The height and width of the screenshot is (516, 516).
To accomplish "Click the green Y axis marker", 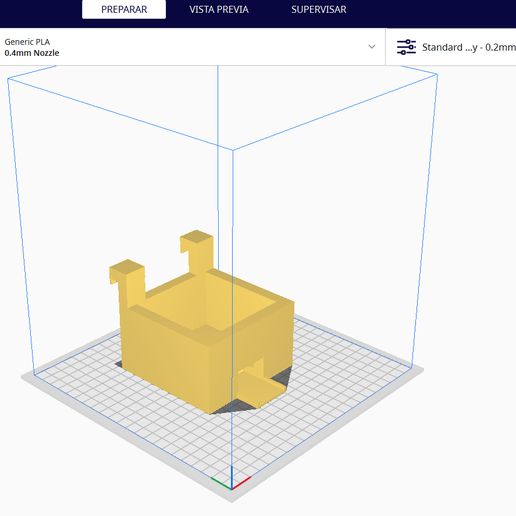I will [221, 483].
